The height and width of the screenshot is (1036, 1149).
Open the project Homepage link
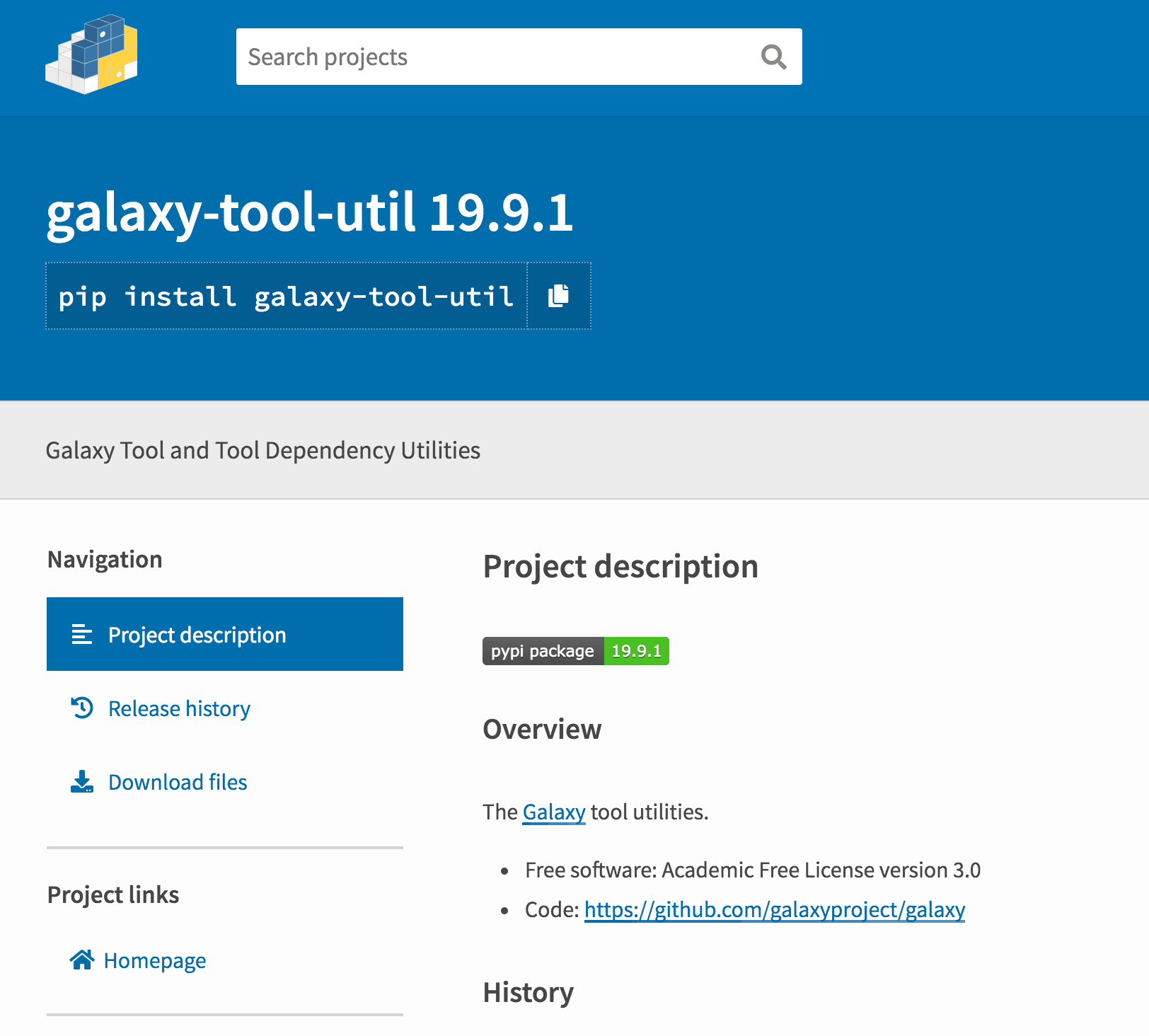[155, 960]
